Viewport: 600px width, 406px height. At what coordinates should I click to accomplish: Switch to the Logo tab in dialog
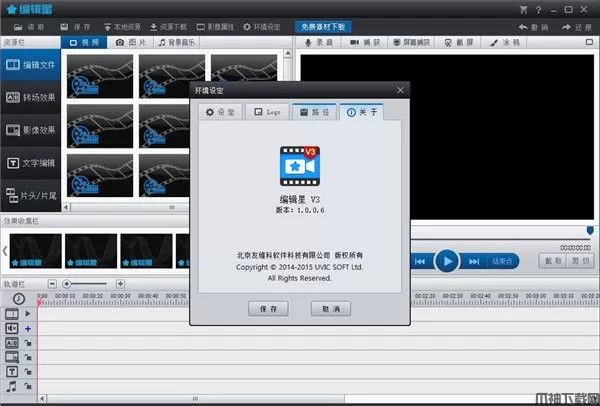268,112
